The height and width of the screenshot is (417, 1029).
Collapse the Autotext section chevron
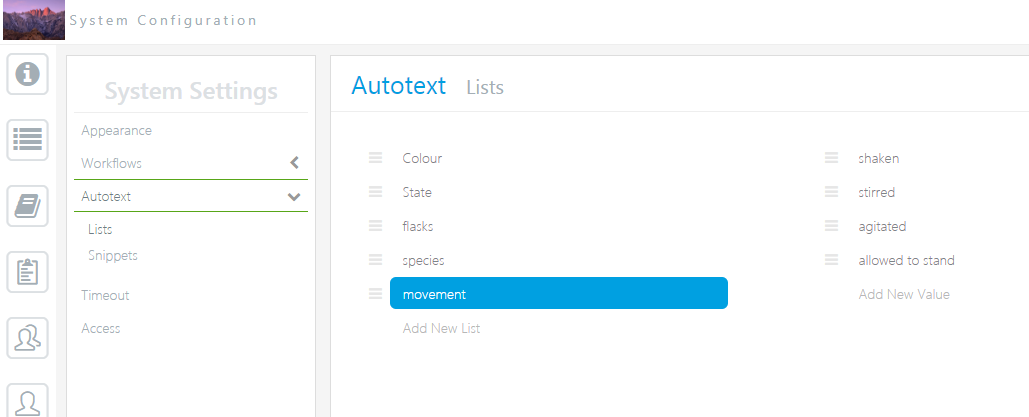[294, 197]
